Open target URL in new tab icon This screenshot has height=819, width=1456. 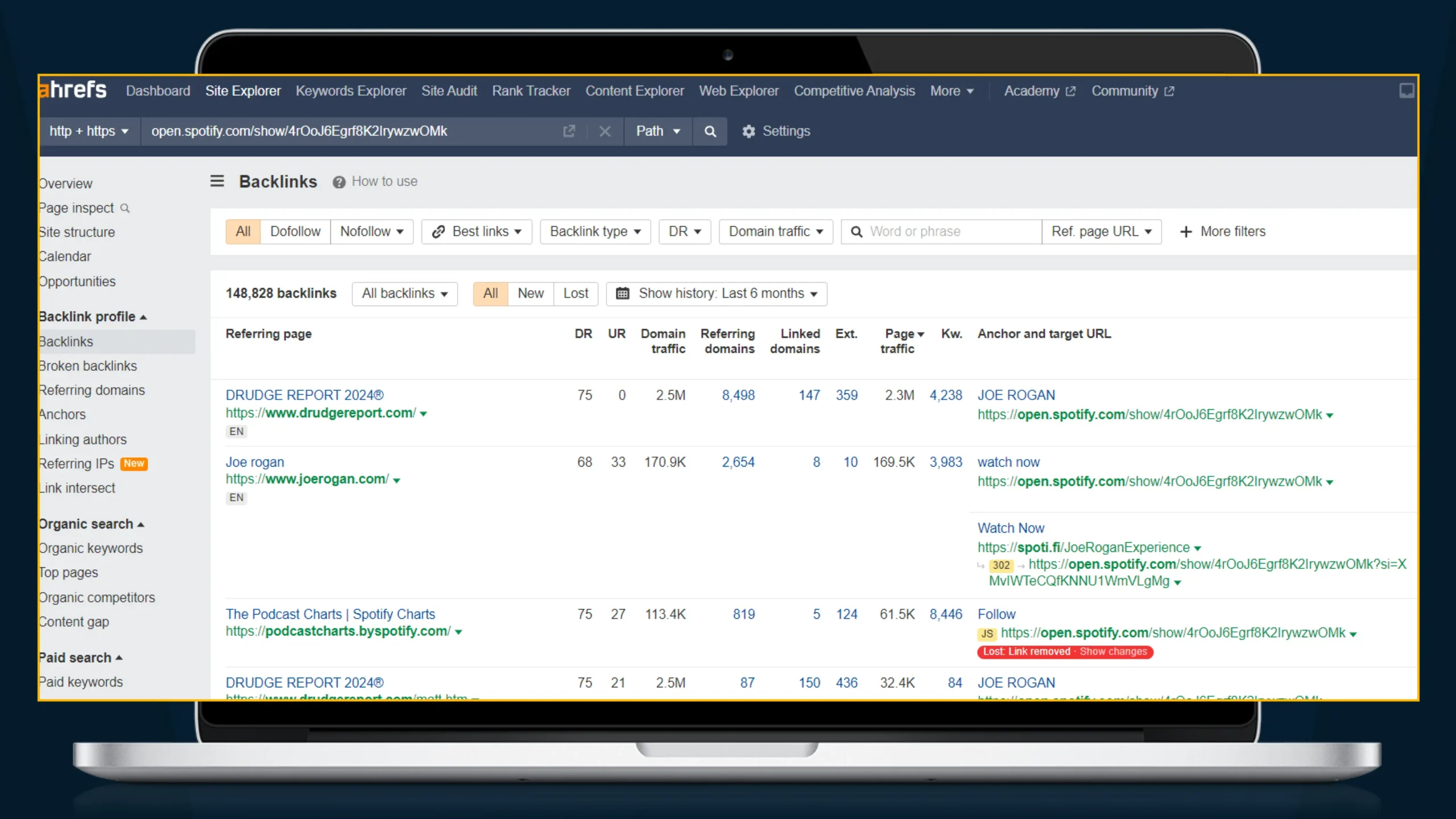tap(569, 131)
